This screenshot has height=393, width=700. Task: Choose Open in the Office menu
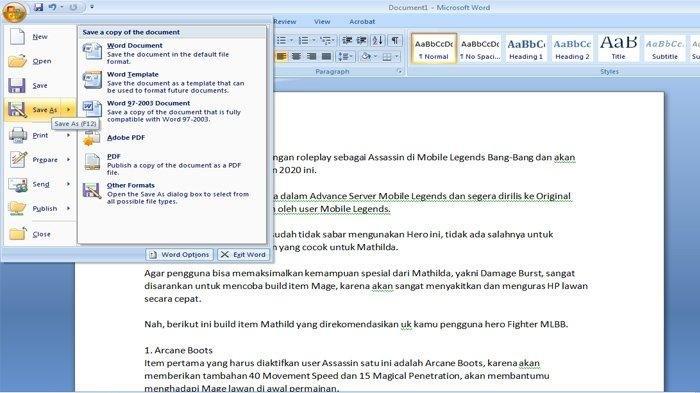[x=40, y=61]
